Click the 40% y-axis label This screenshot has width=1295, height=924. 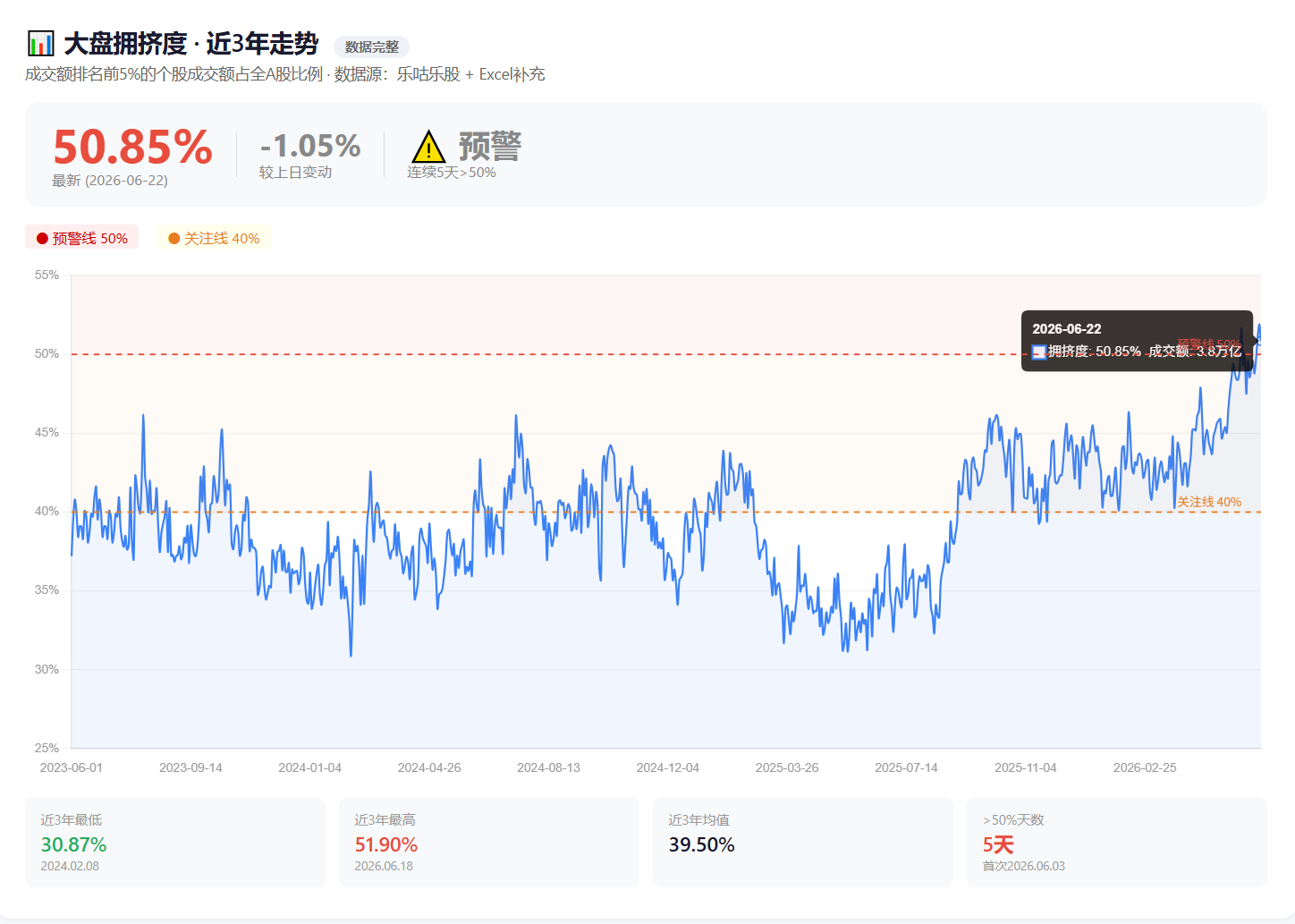(47, 511)
